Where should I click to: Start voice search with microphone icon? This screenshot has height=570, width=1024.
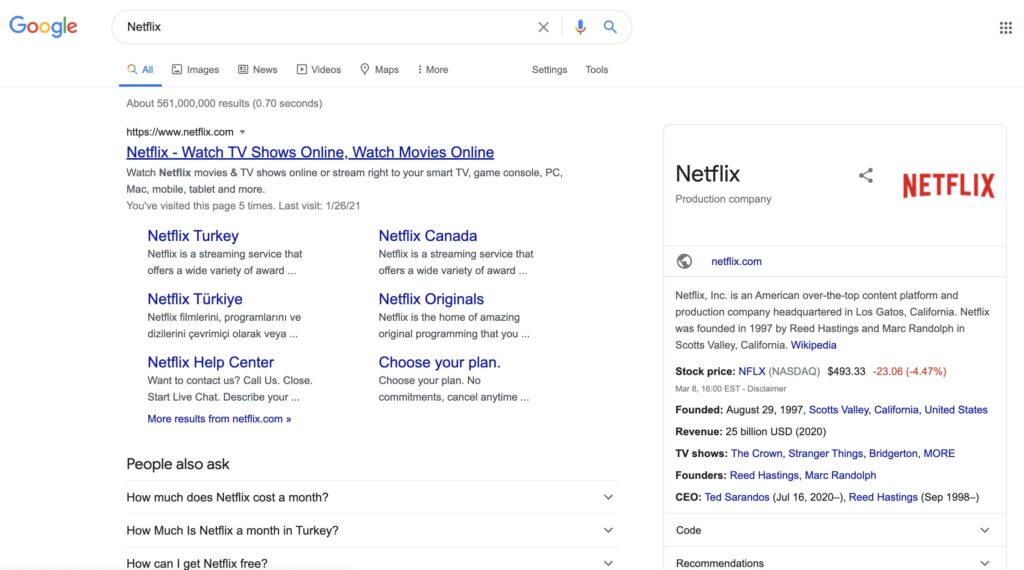[x=580, y=27]
